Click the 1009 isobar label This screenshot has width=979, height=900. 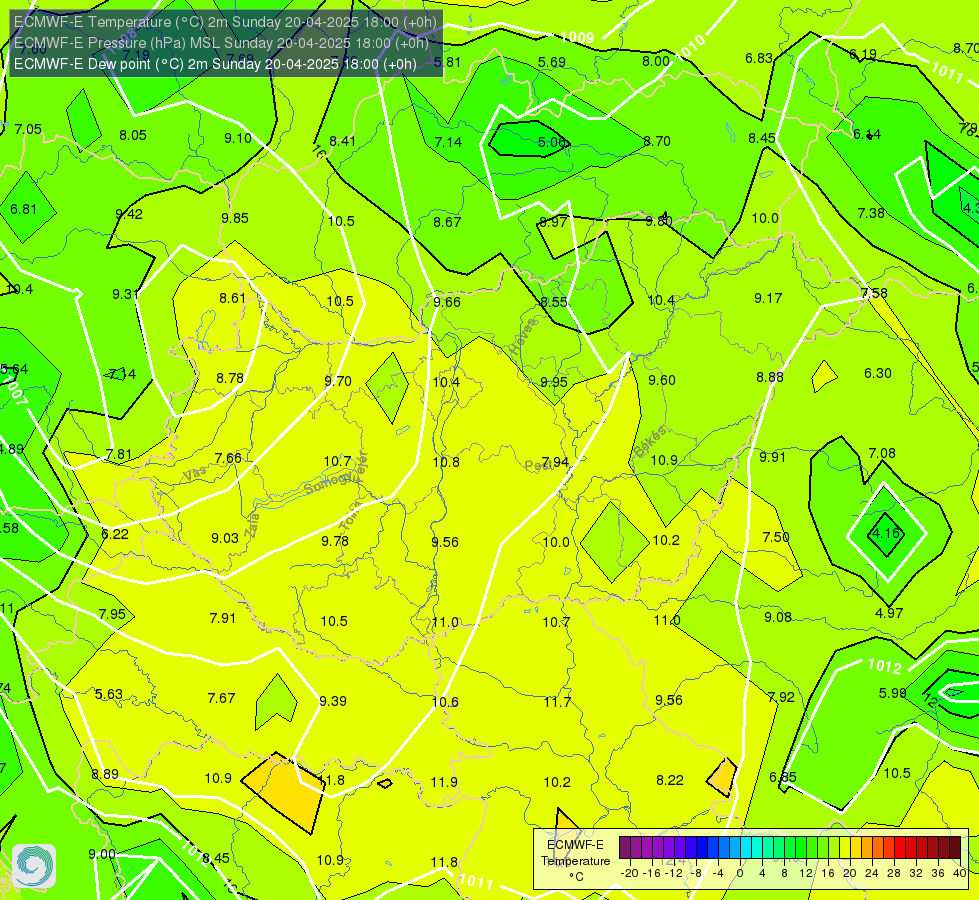tap(577, 37)
